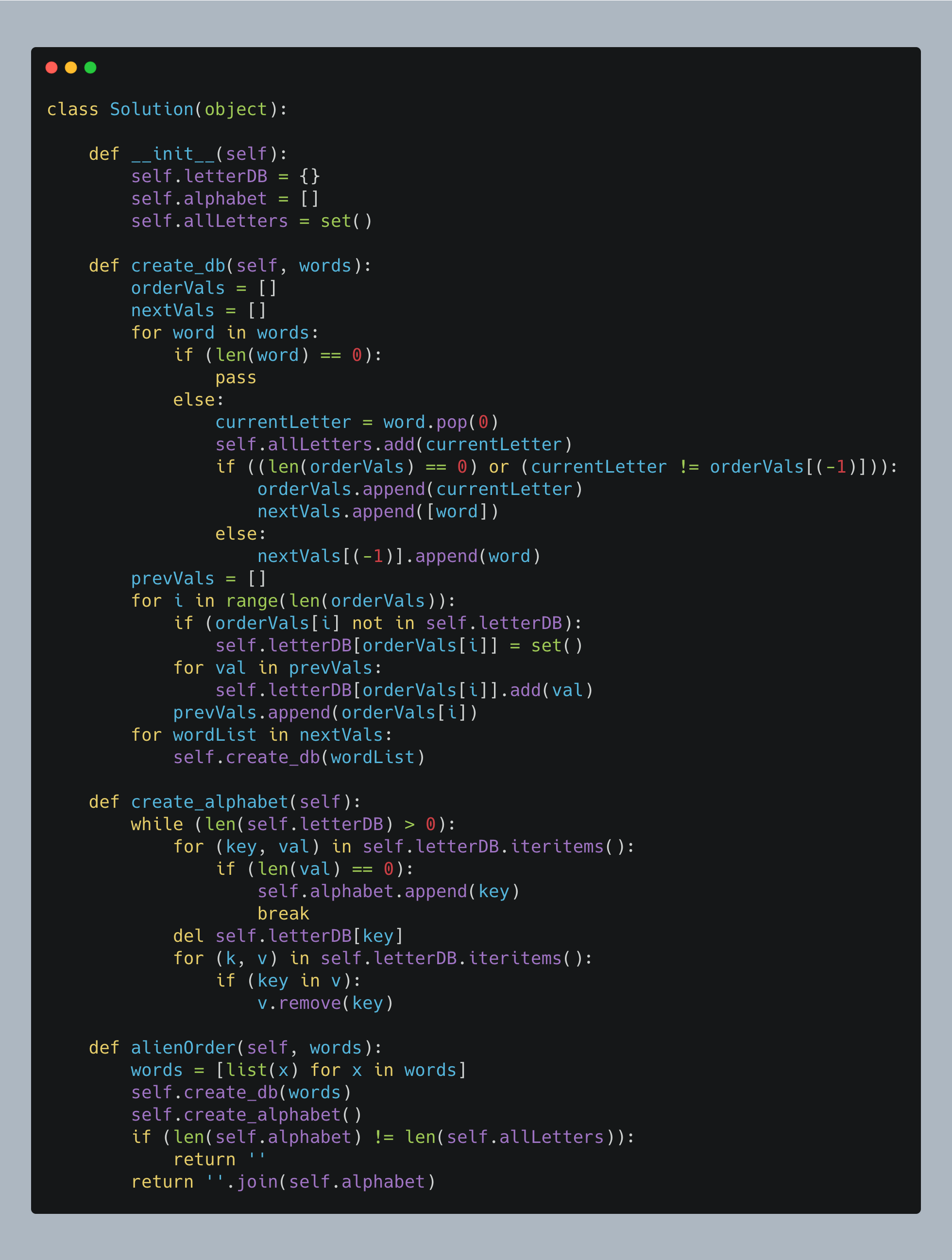Viewport: 952px width, 1260px height.
Task: Click the alienOrder function definition name
Action: pos(183,1048)
